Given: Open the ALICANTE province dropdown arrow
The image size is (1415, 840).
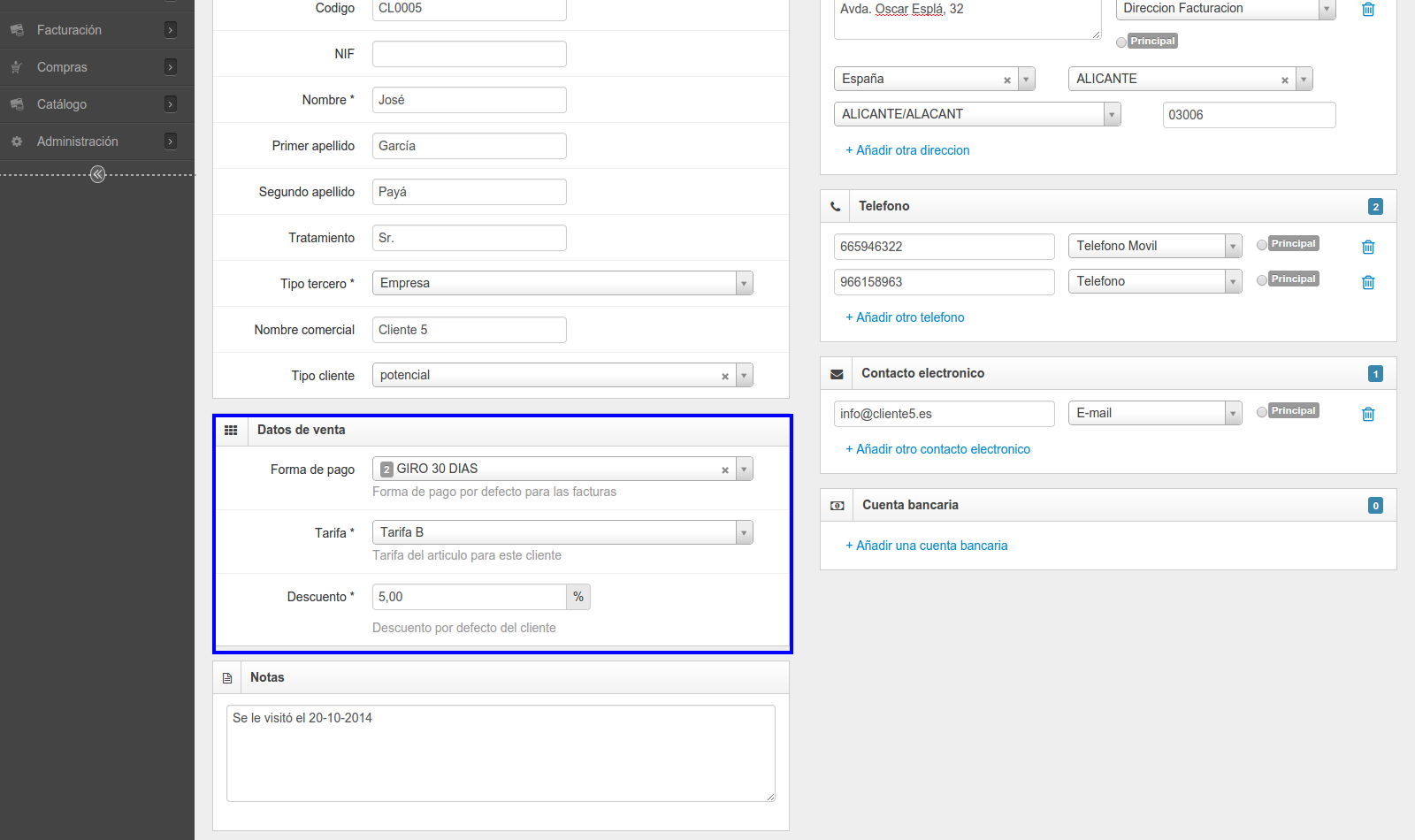Looking at the screenshot, I should [x=1304, y=79].
